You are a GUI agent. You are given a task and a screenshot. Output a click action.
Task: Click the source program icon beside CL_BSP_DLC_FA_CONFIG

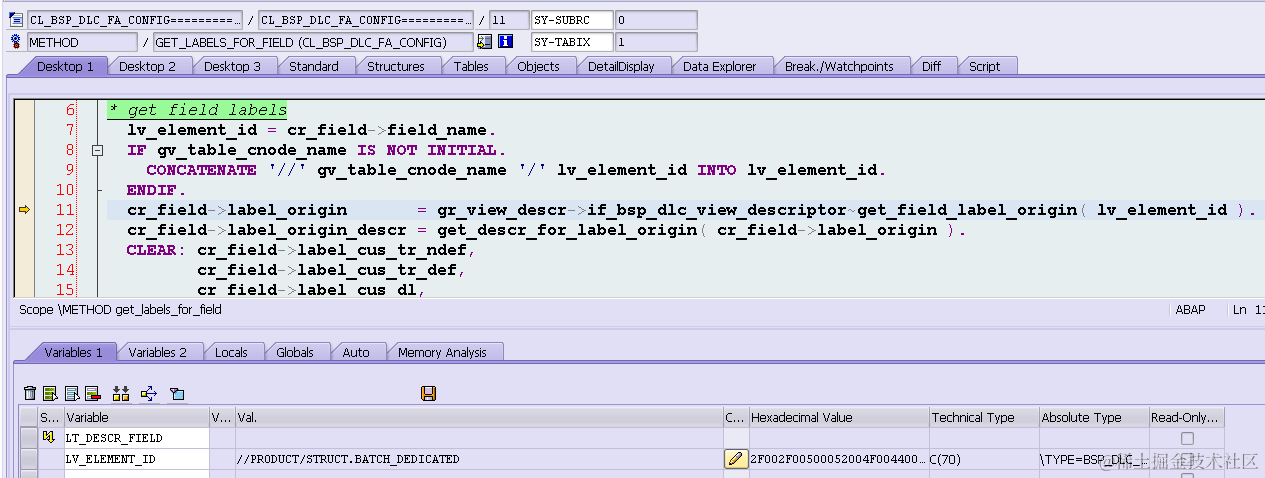pos(15,20)
